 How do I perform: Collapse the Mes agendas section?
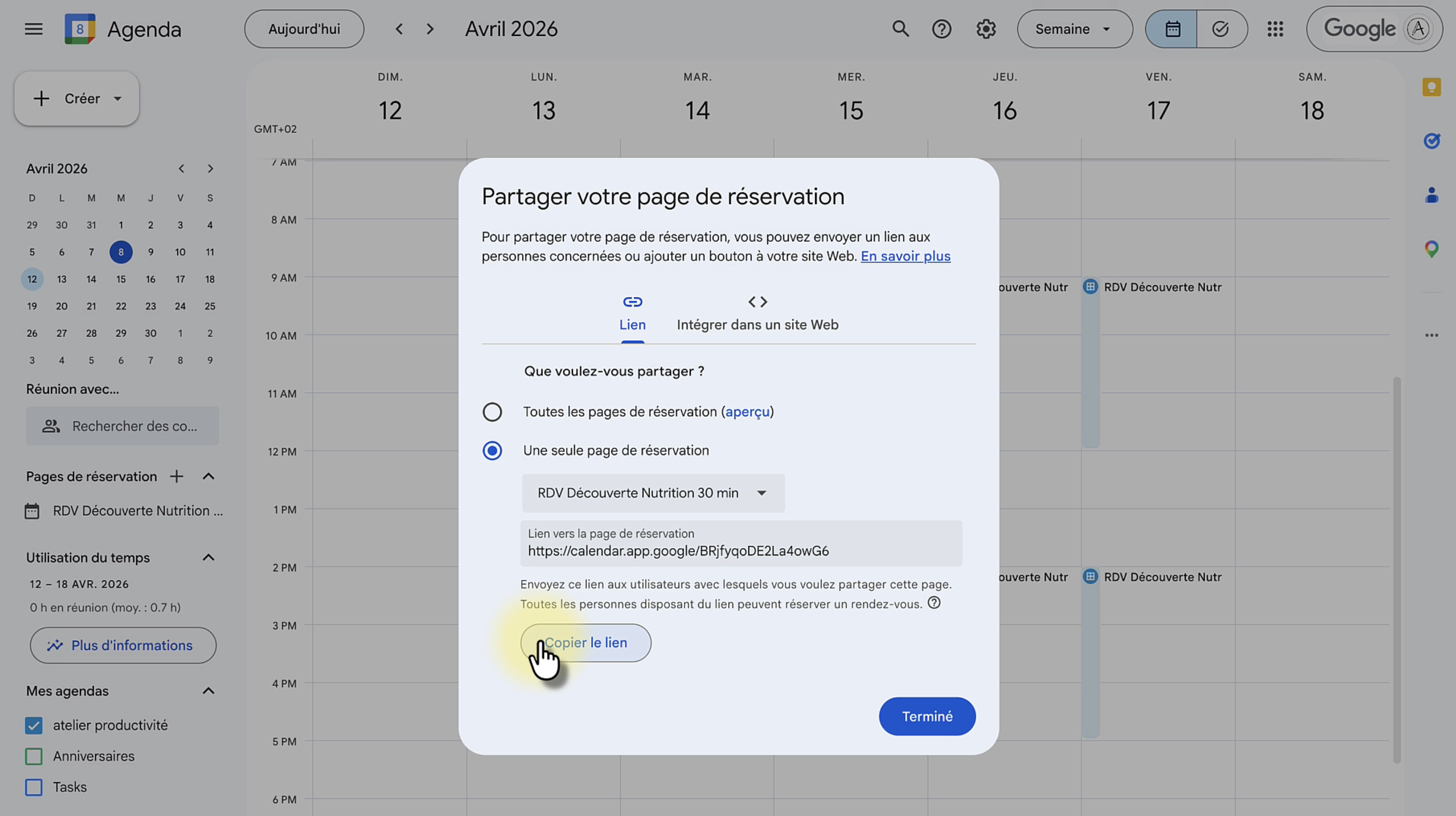click(x=208, y=691)
